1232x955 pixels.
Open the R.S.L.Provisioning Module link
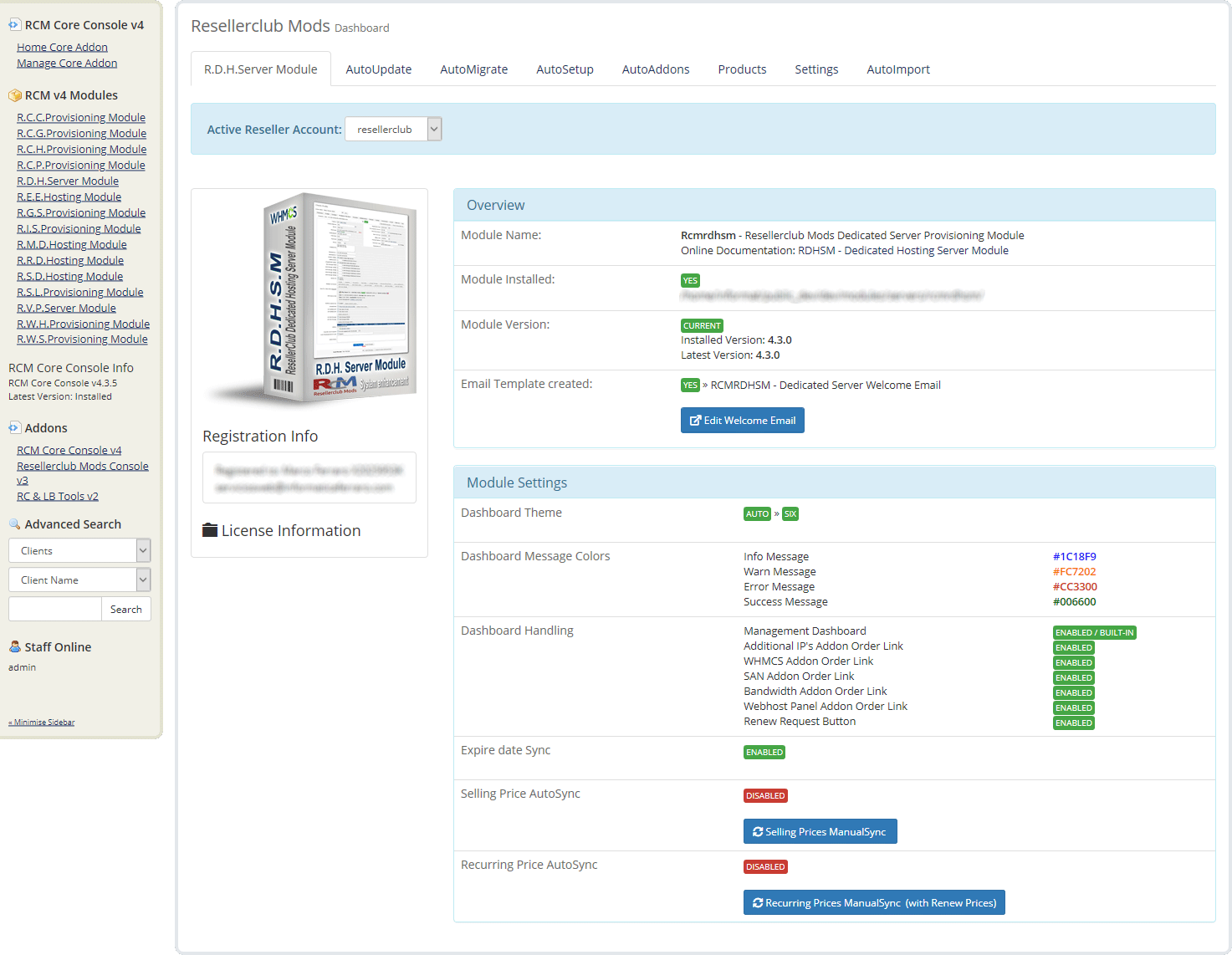pyautogui.click(x=80, y=293)
